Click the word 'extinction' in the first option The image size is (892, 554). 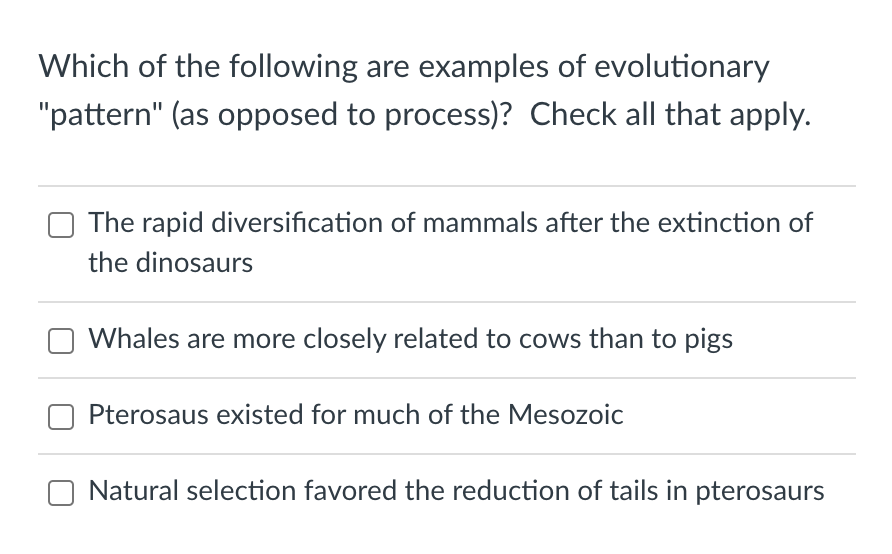click(719, 222)
